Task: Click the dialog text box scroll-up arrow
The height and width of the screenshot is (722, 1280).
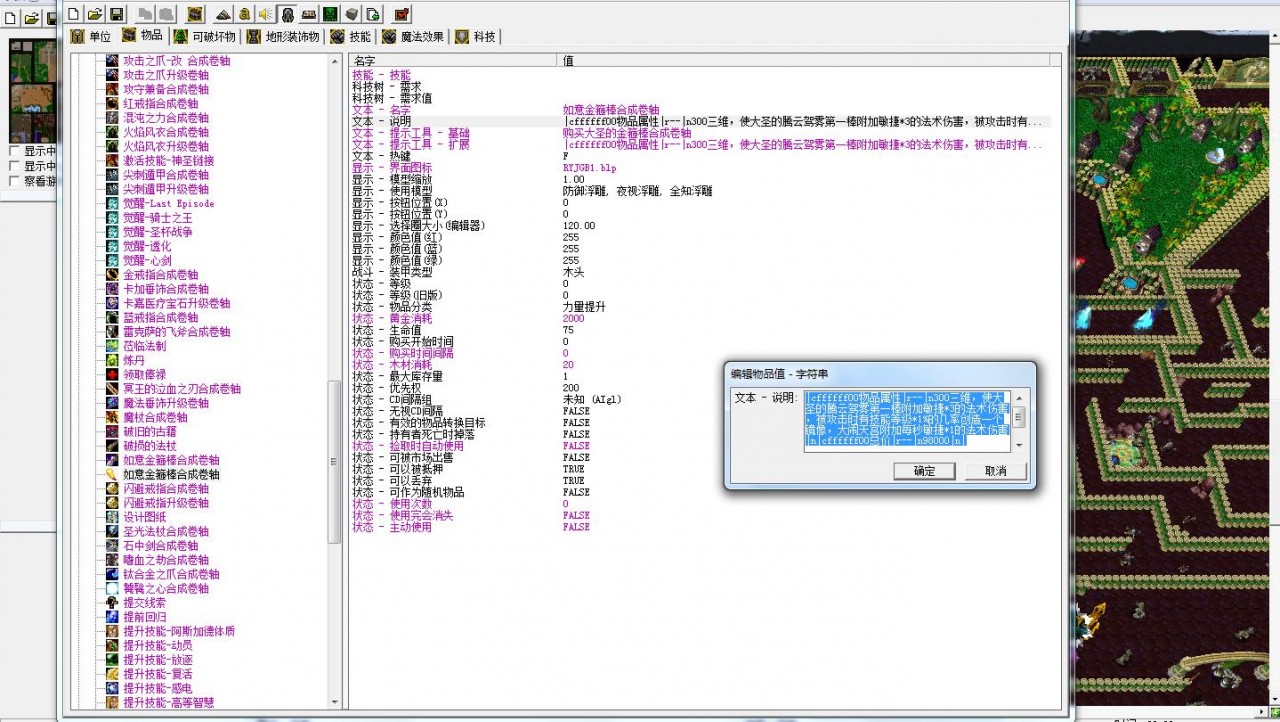Action: pos(1019,396)
